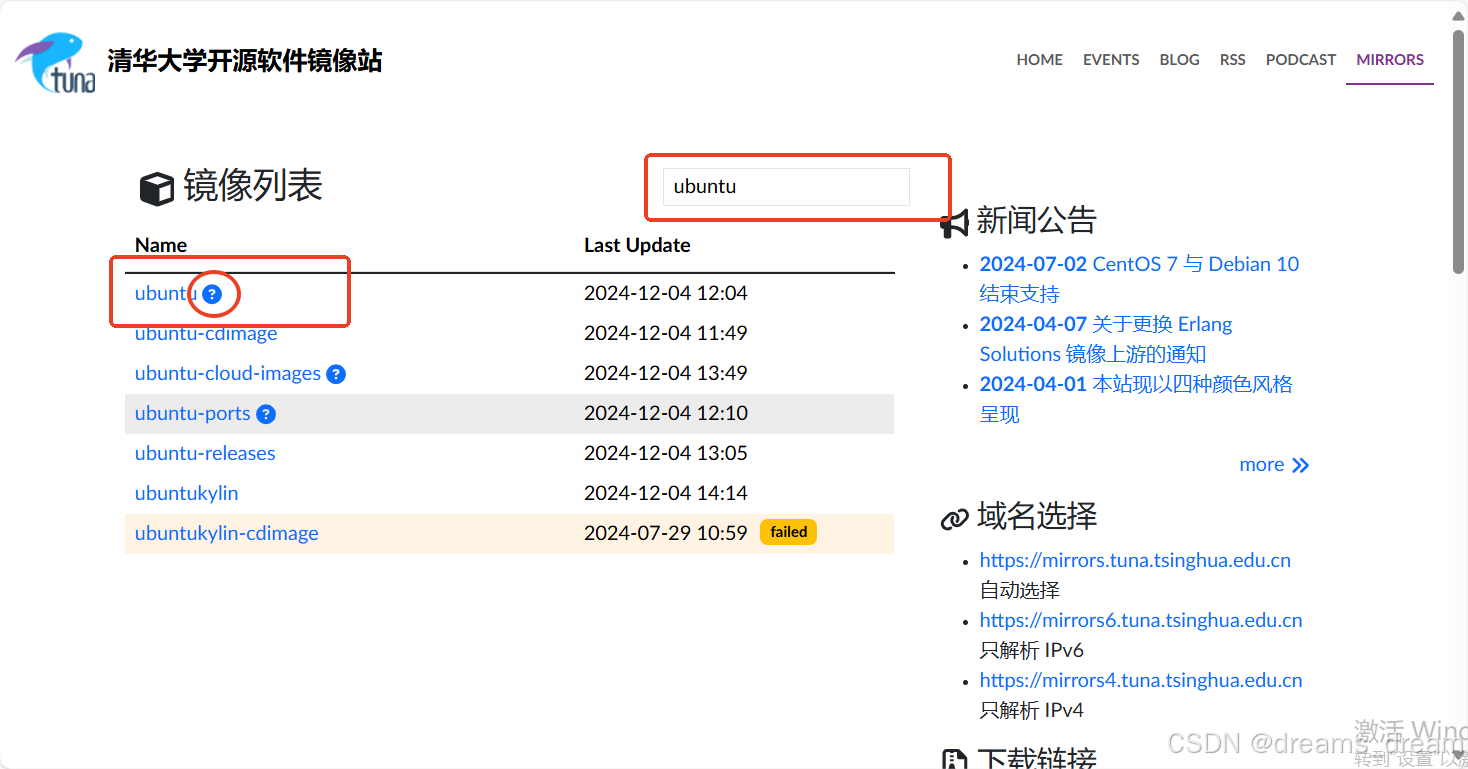Image resolution: width=1468 pixels, height=769 pixels.
Task: Open the ubuntu-ports mirror link
Action: 193,413
